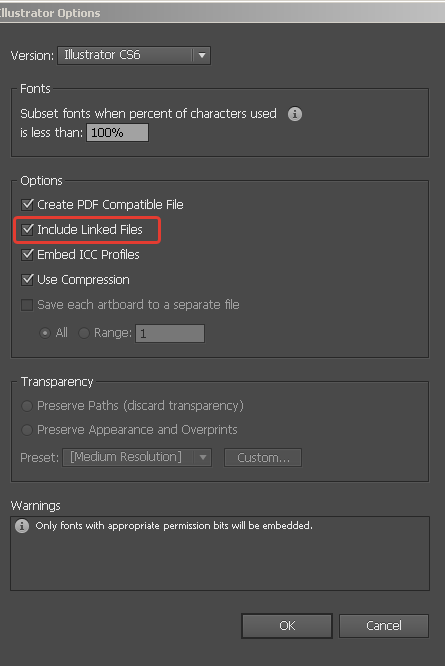Screen dimensions: 445x666
Task: Uncheck Use Compression
Action: click(x=27, y=280)
